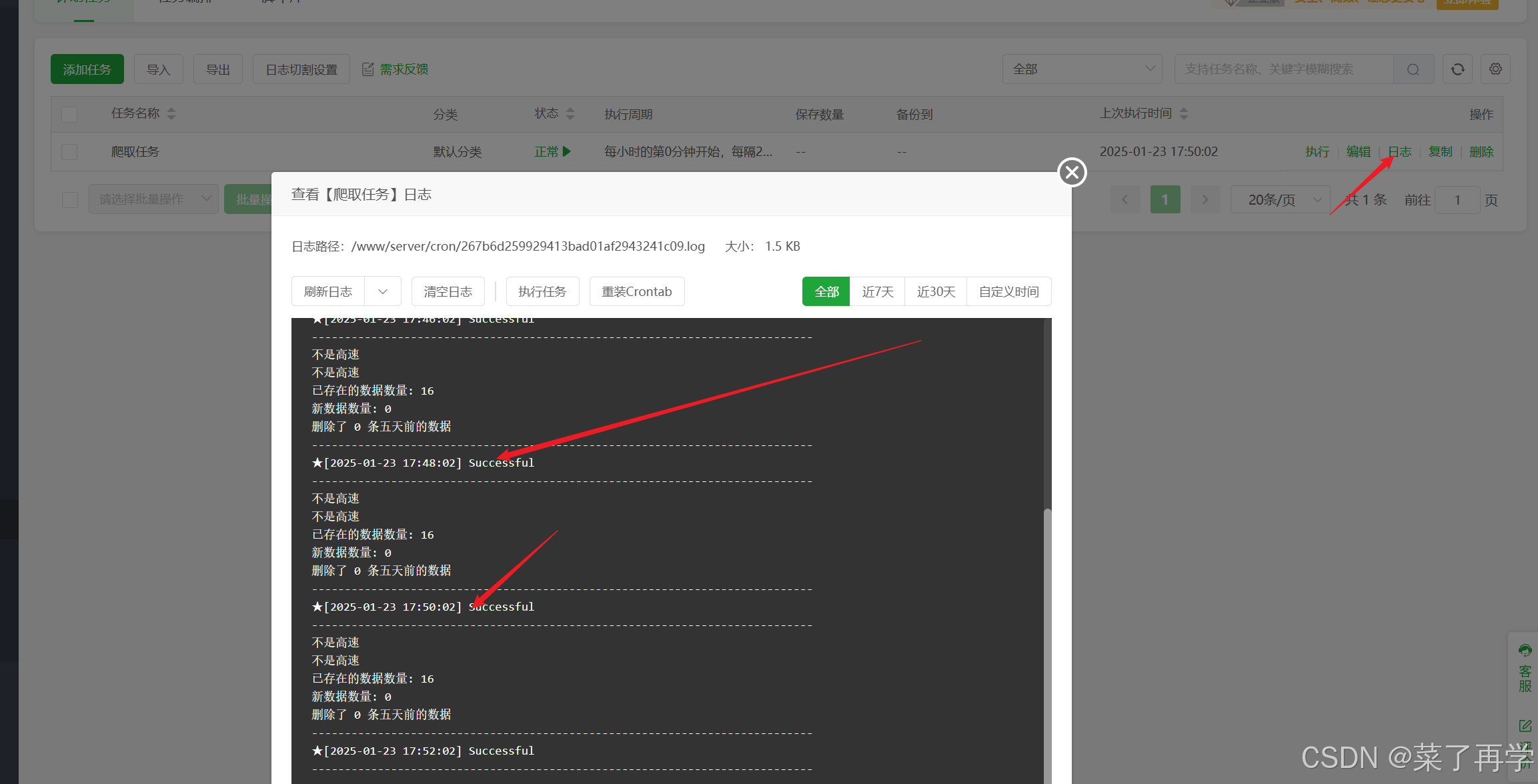Click the 清空日志 button
The height and width of the screenshot is (784, 1538).
(448, 291)
